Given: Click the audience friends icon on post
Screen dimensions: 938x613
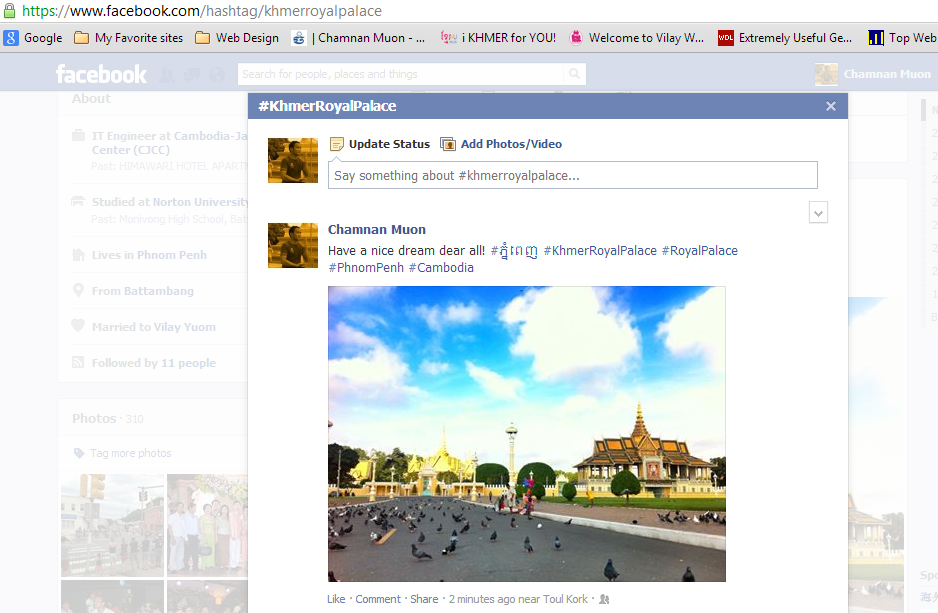Looking at the screenshot, I should tap(604, 599).
